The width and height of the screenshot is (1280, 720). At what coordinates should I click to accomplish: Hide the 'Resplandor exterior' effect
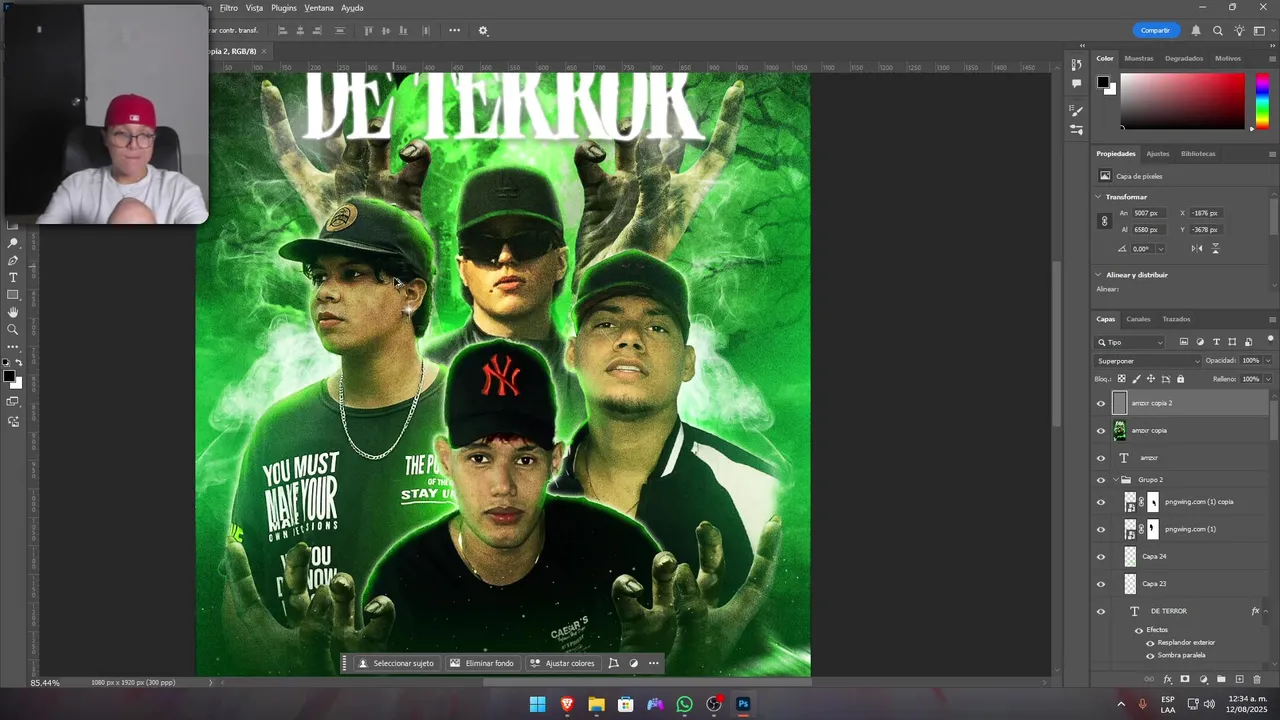coord(1150,643)
